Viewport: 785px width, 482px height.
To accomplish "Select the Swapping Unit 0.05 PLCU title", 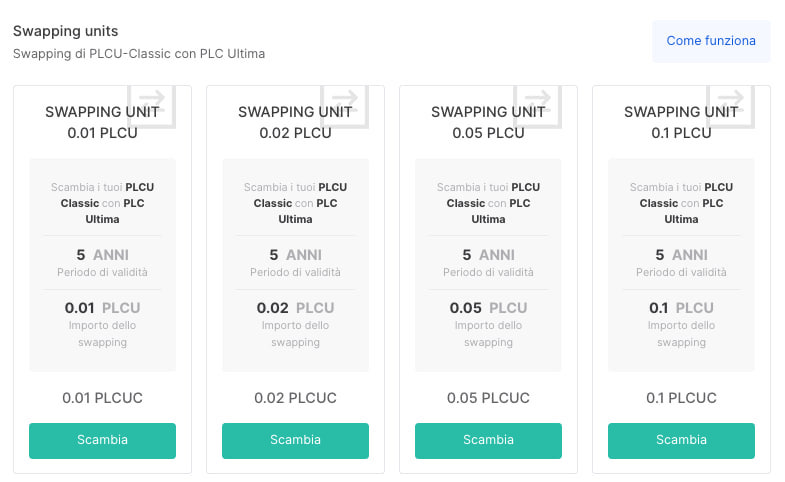I will (x=488, y=122).
